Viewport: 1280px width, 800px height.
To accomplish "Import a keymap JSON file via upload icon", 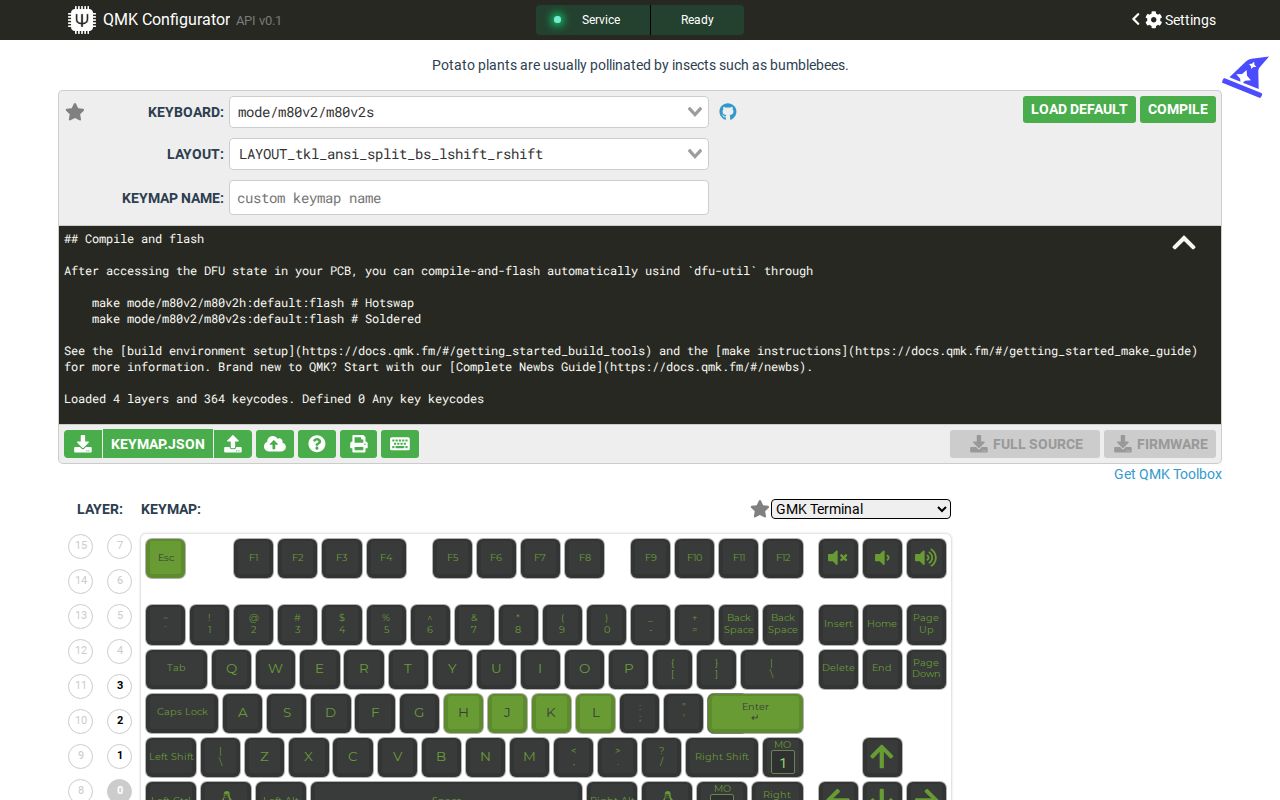I will point(233,443).
